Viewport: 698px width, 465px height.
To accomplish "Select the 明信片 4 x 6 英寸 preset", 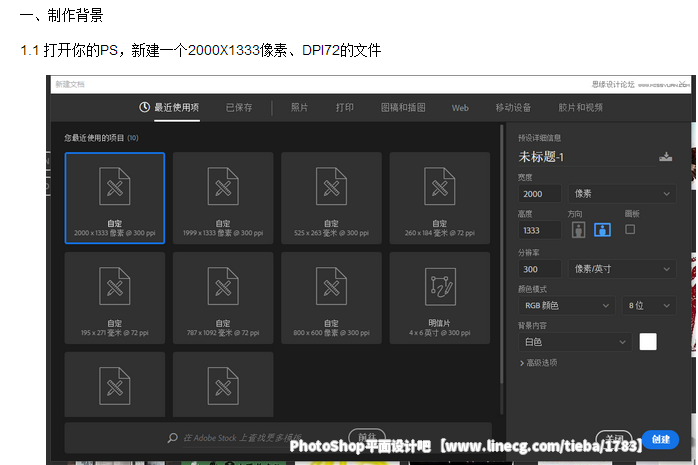I will point(440,298).
